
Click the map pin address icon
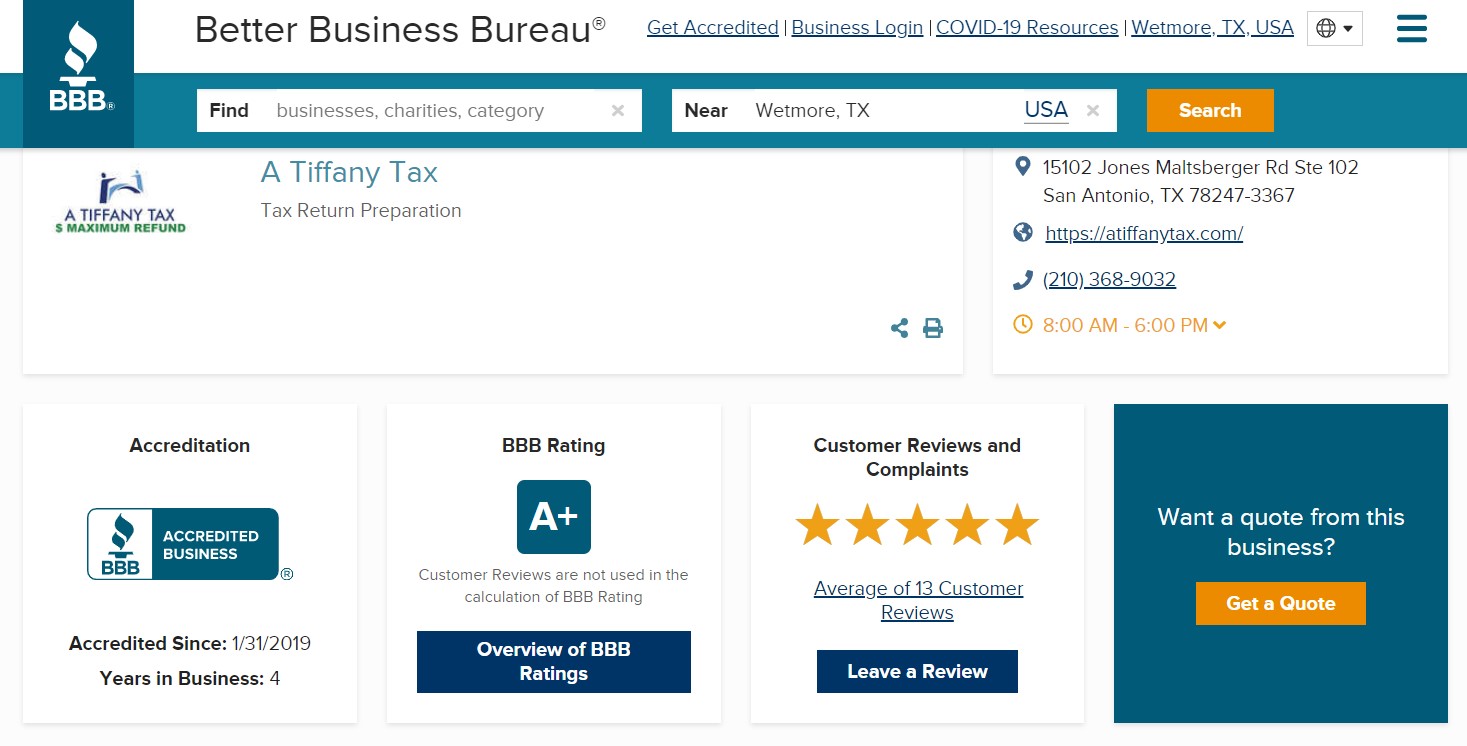click(1022, 167)
